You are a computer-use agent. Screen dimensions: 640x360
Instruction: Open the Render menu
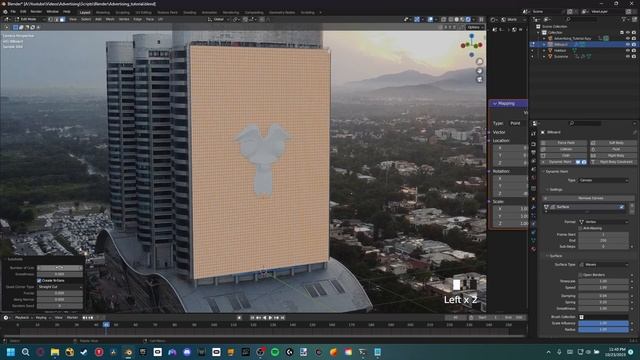(x=36, y=12)
